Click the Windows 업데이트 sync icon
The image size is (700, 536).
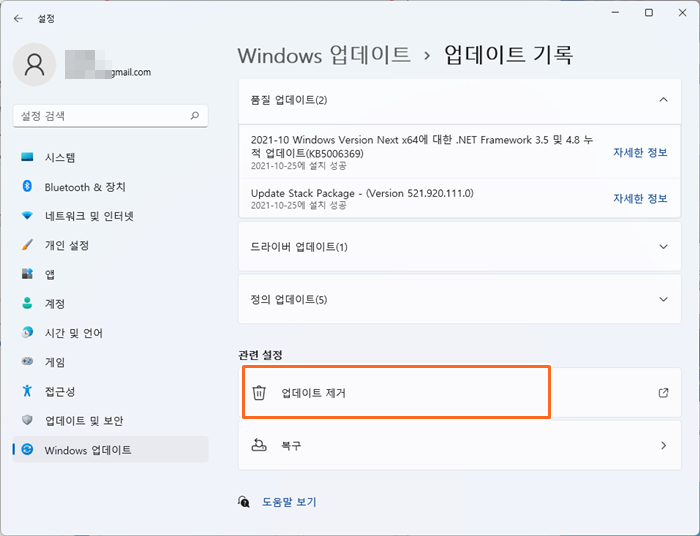27,449
